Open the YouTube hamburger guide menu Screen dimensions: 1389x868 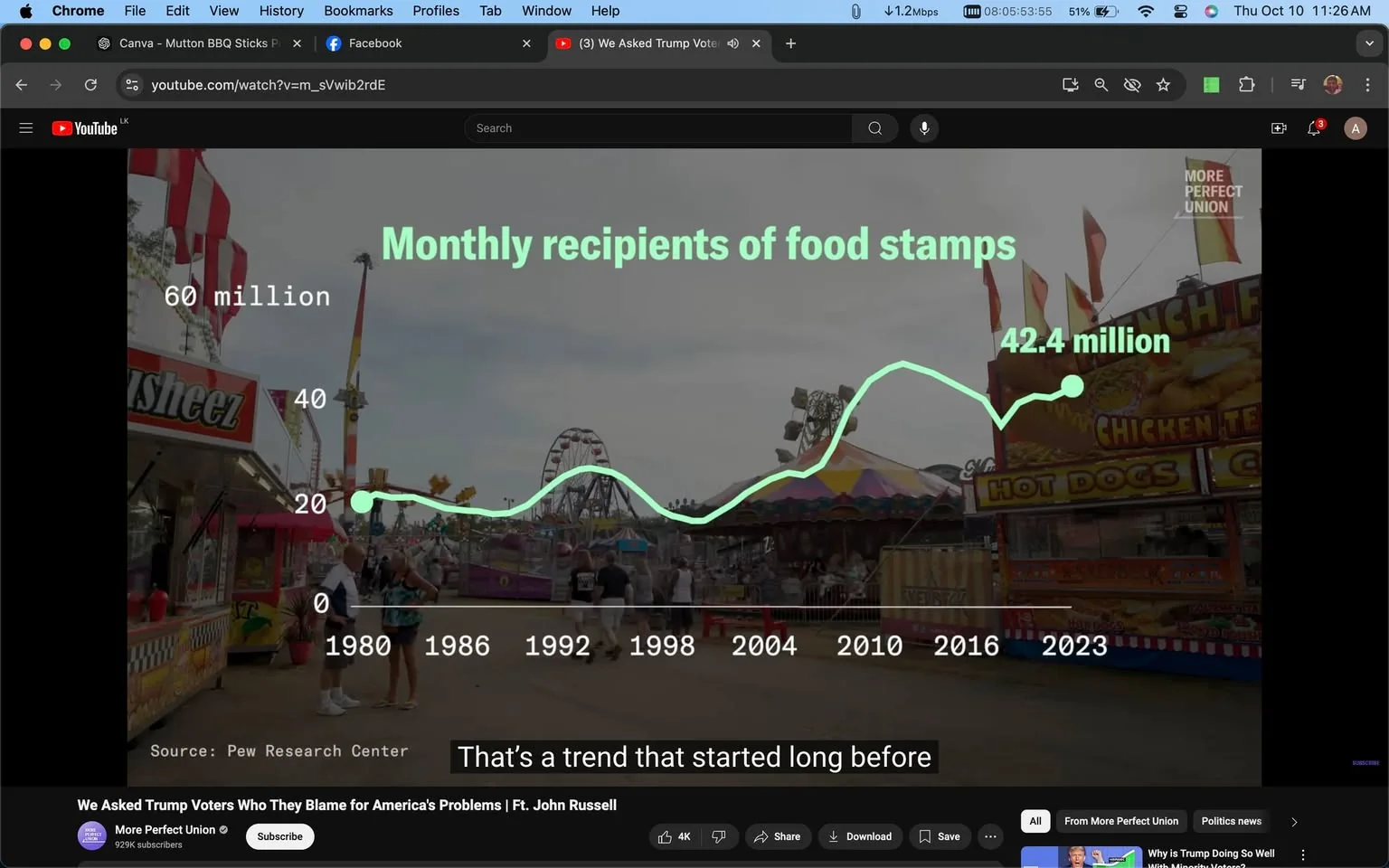tap(26, 128)
